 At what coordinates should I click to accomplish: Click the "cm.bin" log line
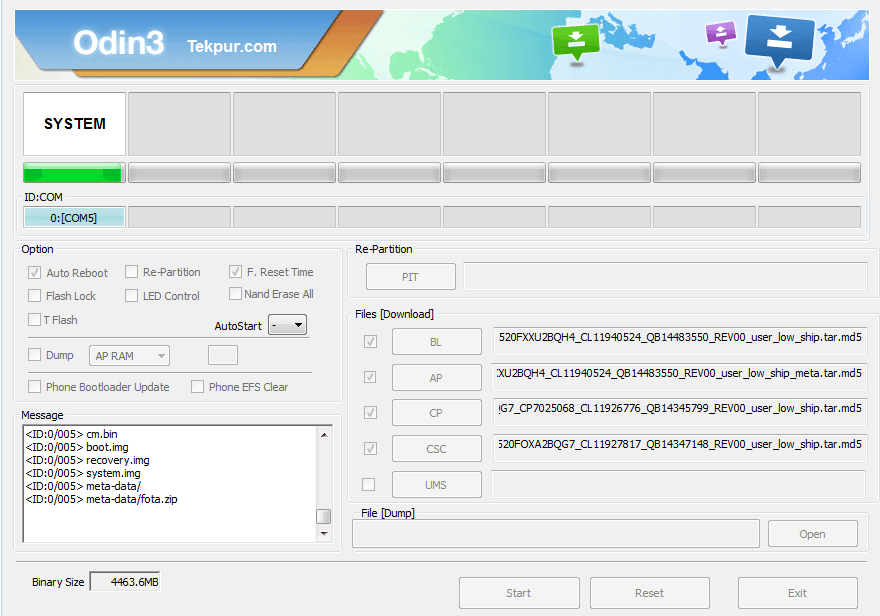[71, 434]
